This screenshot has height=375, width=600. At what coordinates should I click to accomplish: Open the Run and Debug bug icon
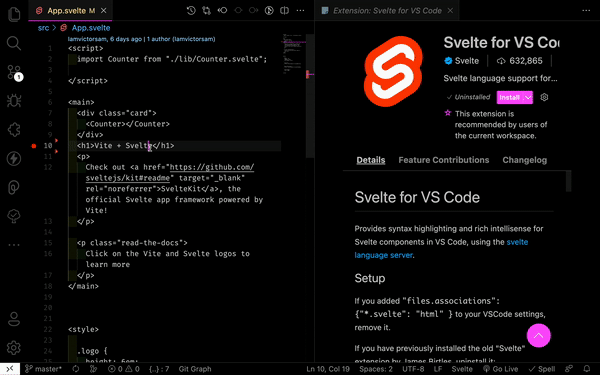[14, 101]
